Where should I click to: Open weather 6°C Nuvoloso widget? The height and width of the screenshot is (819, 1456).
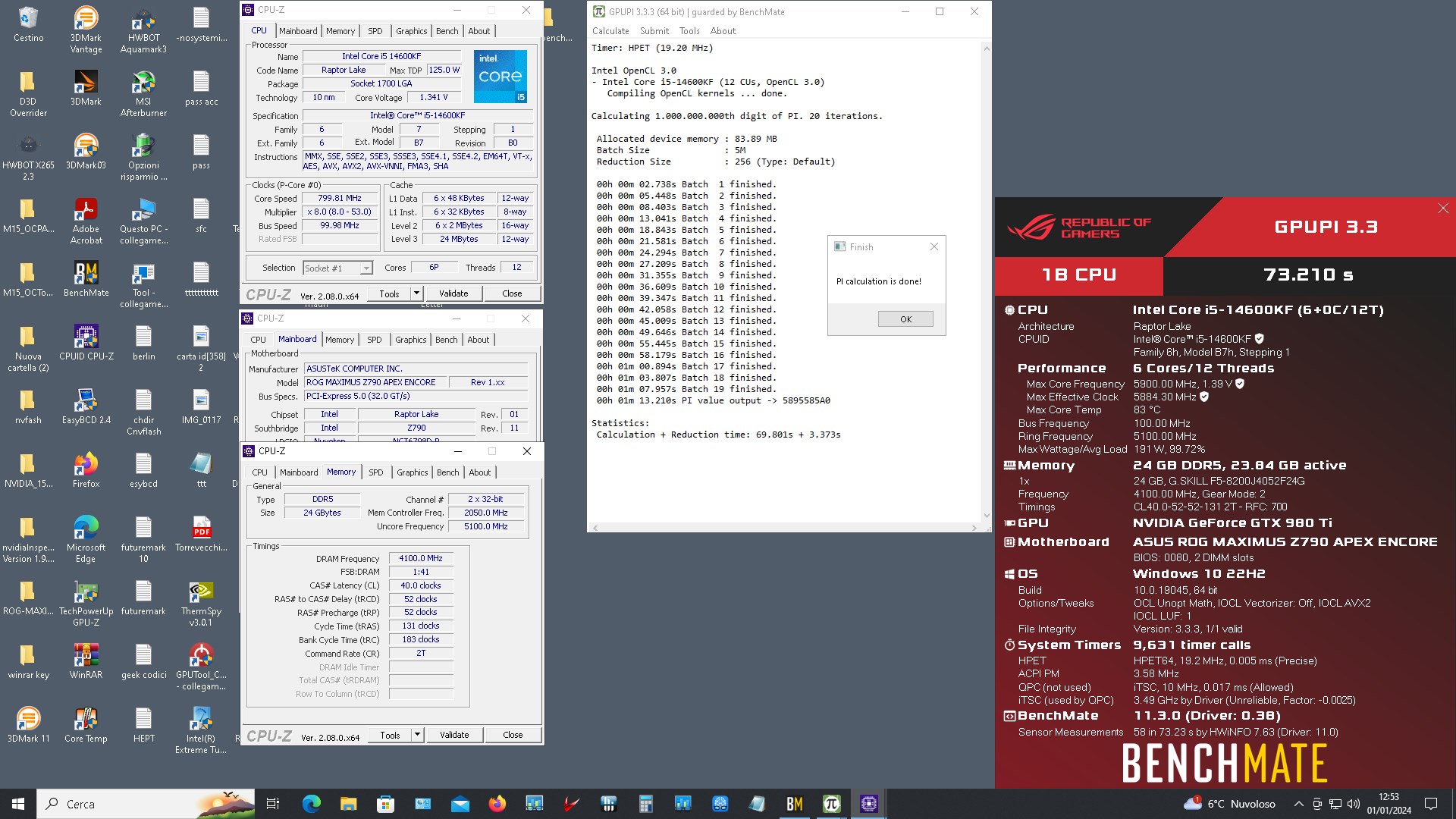click(x=1229, y=804)
